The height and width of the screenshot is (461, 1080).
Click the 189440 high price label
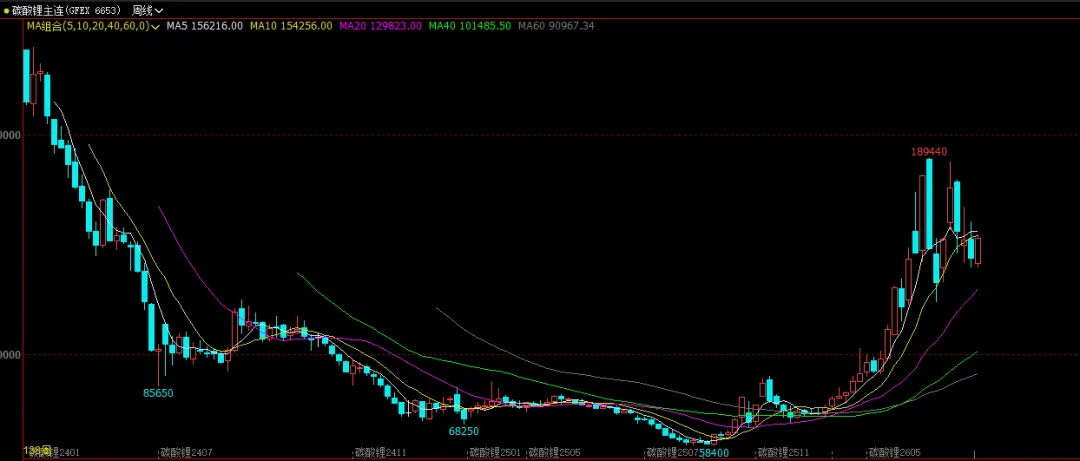click(929, 152)
